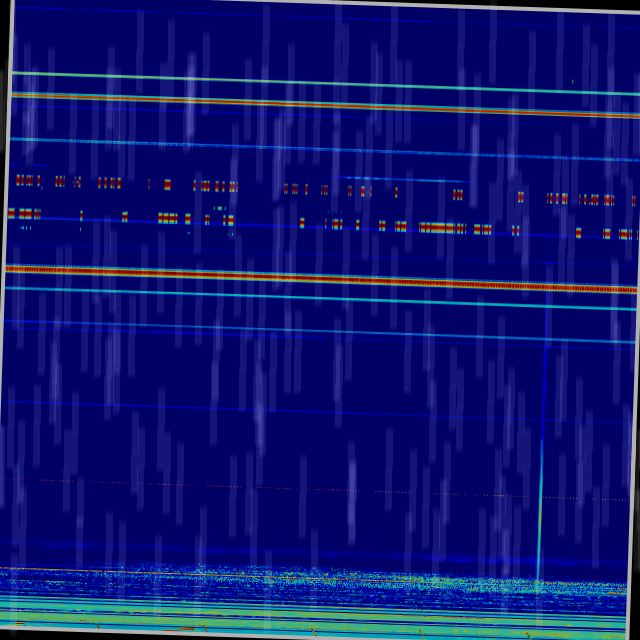Screen dimensions: 640x640
Task: Click the thin cyan line near the top
Action: pyautogui.click(x=300, y=81)
